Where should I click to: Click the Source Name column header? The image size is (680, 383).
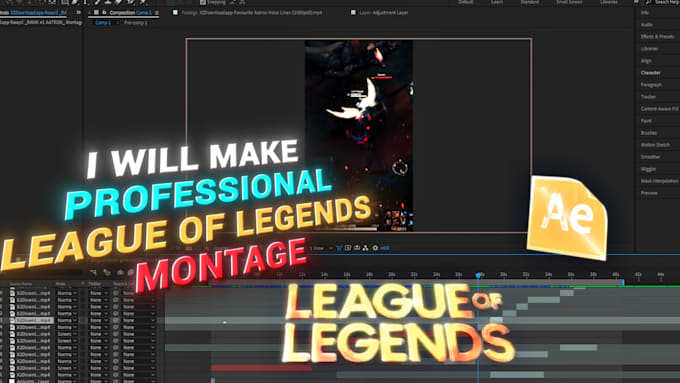[20, 284]
